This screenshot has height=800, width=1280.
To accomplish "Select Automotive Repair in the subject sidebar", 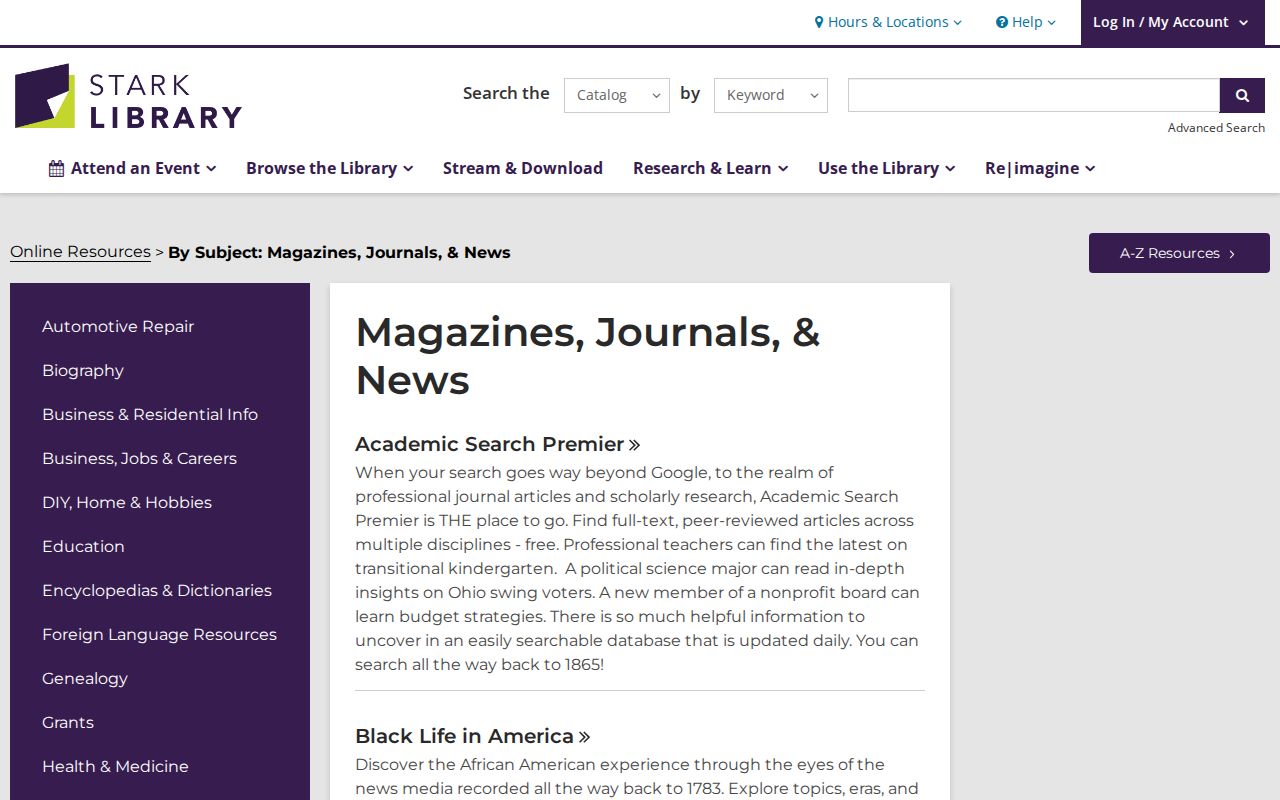I will [x=118, y=326].
